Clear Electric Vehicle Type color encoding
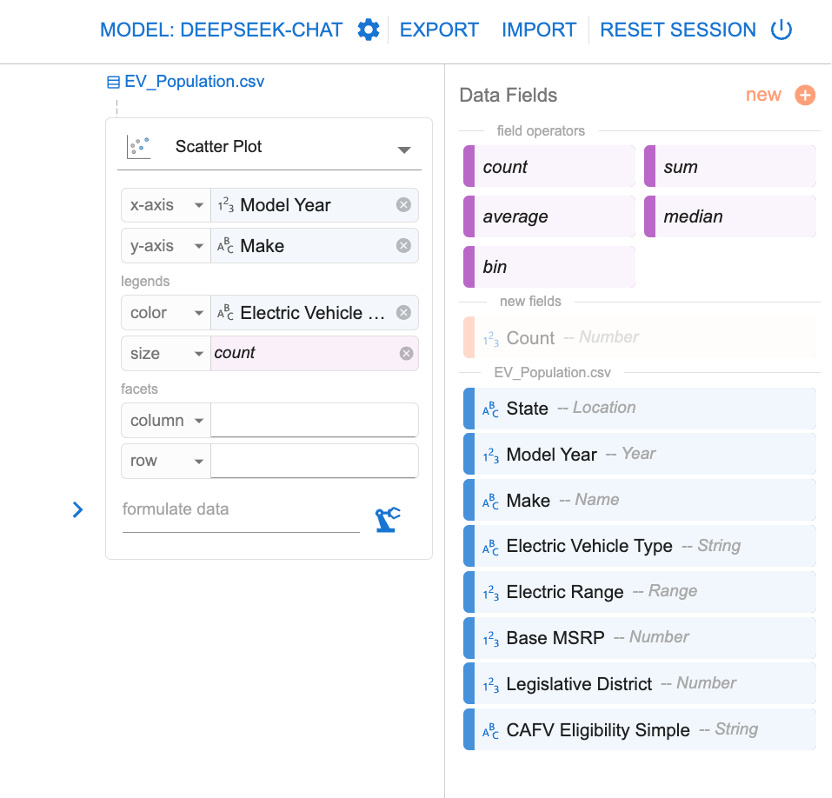This screenshot has width=832, height=798. 403,313
